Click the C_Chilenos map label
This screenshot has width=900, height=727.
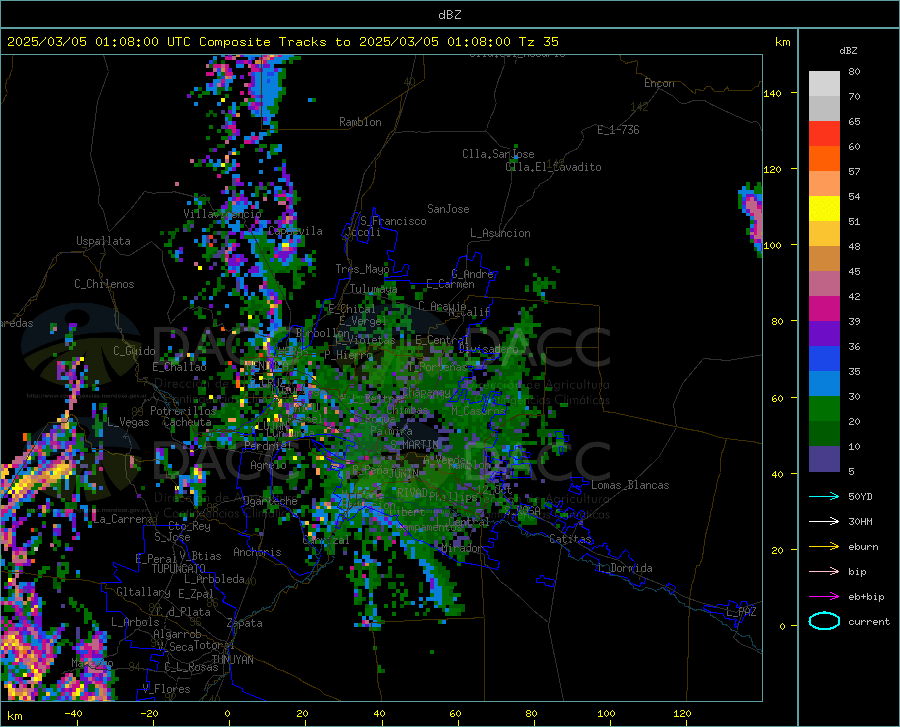pos(104,284)
